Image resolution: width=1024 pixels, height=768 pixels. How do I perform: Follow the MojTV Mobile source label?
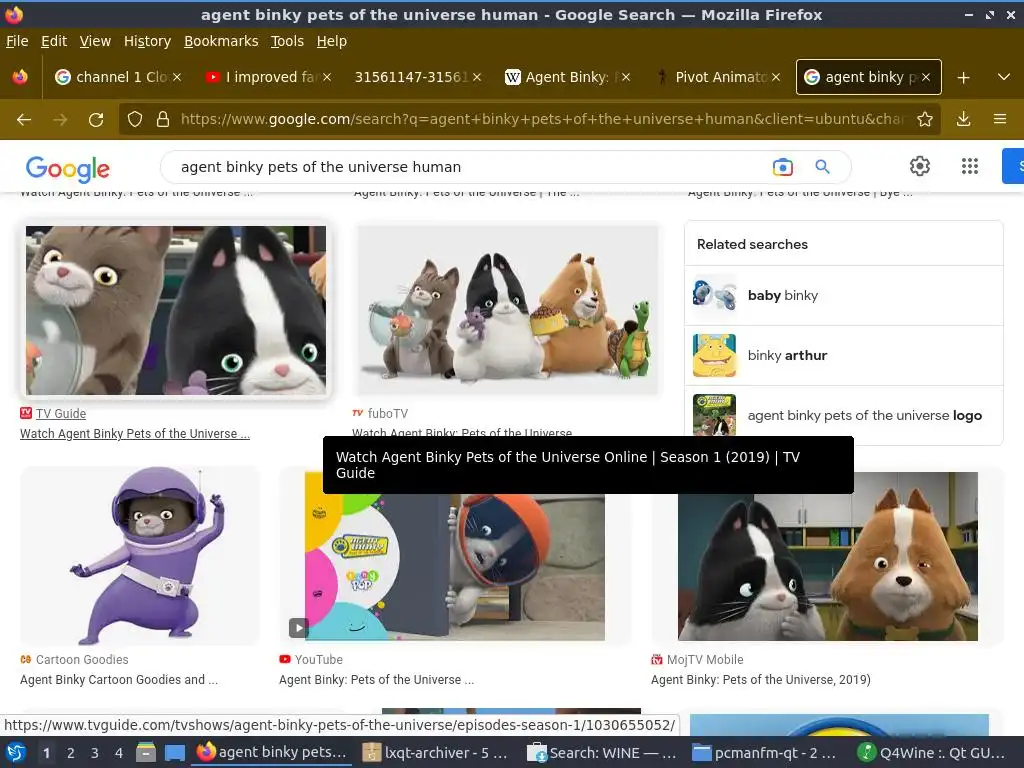click(705, 660)
